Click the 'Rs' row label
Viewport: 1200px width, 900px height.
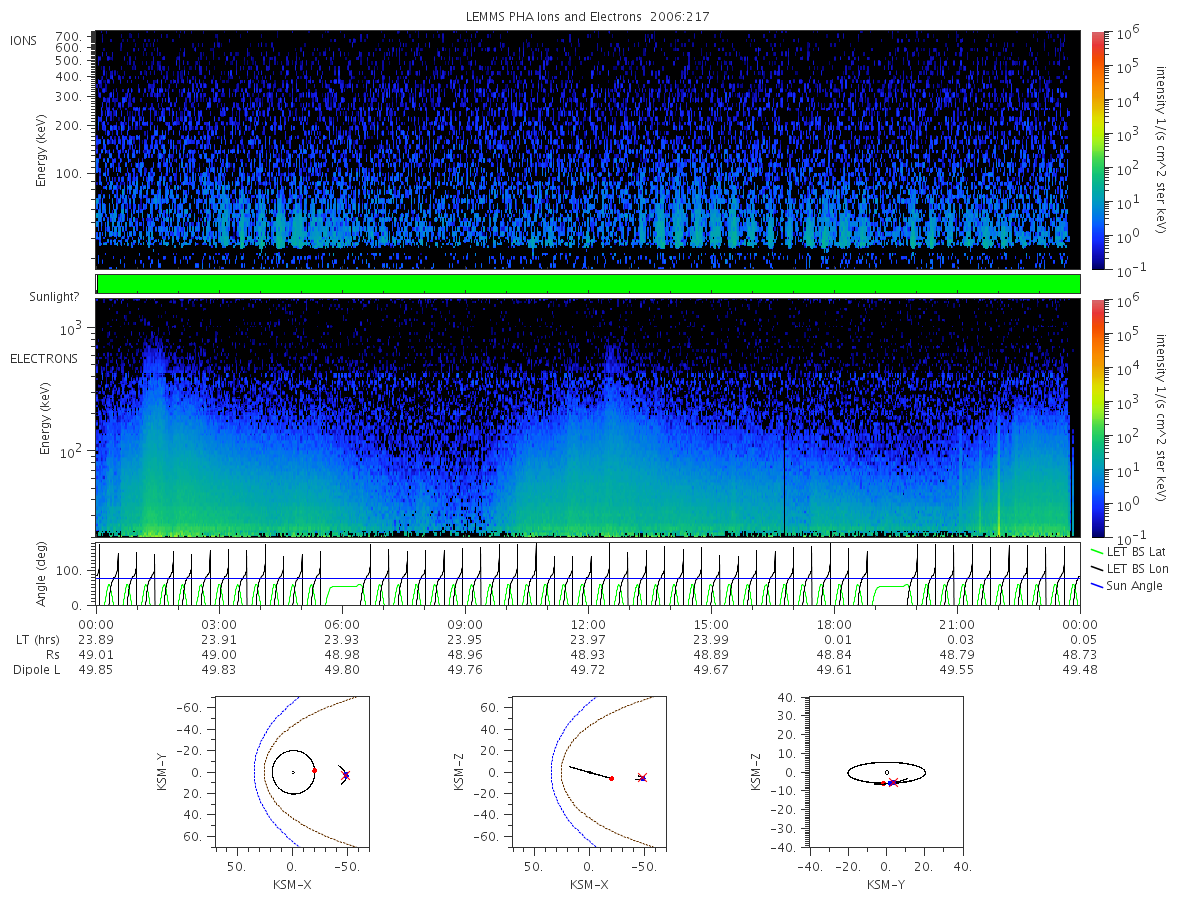click(x=51, y=655)
